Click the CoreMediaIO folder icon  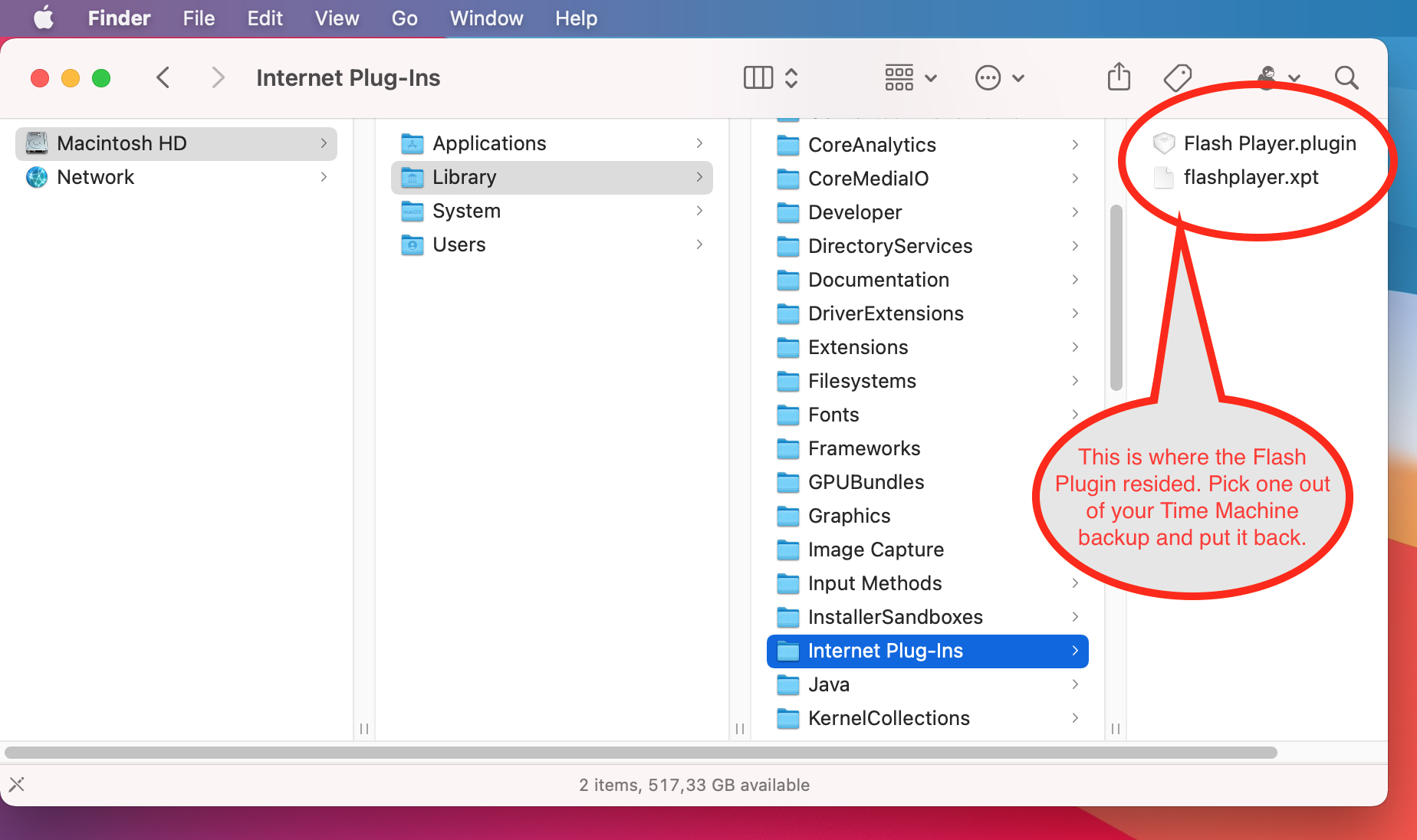point(788,179)
